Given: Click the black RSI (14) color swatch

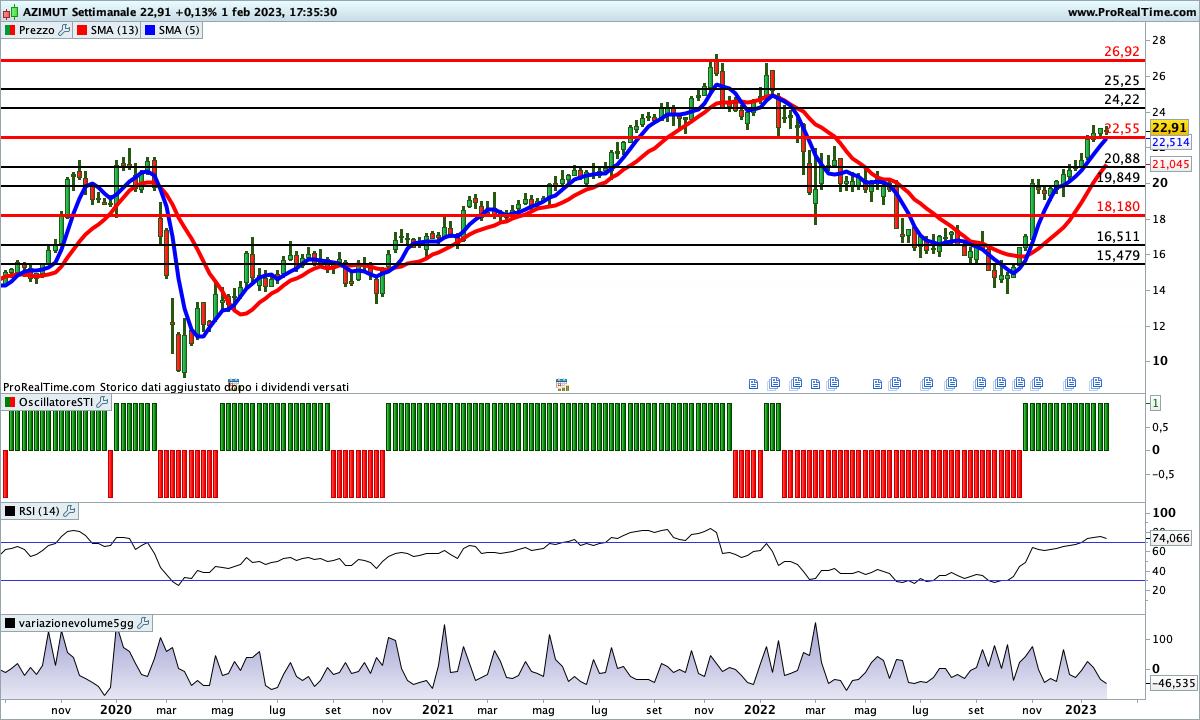Looking at the screenshot, I should point(10,511).
